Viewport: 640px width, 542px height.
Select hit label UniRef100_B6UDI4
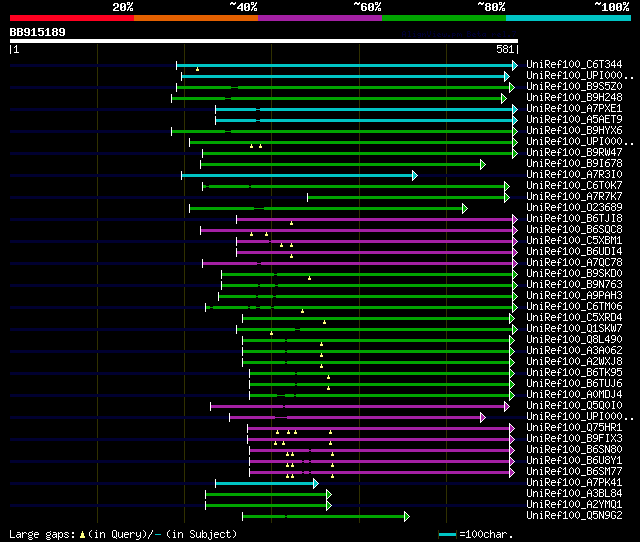(x=574, y=252)
